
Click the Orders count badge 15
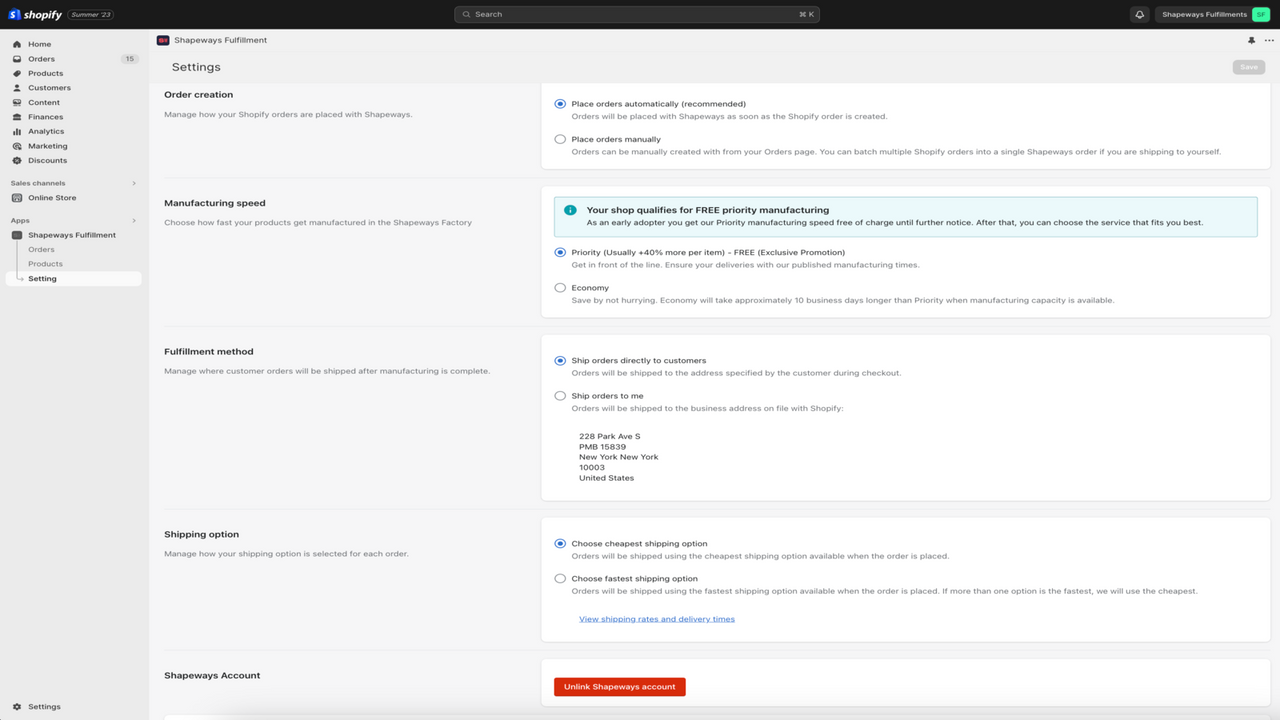(x=129, y=59)
